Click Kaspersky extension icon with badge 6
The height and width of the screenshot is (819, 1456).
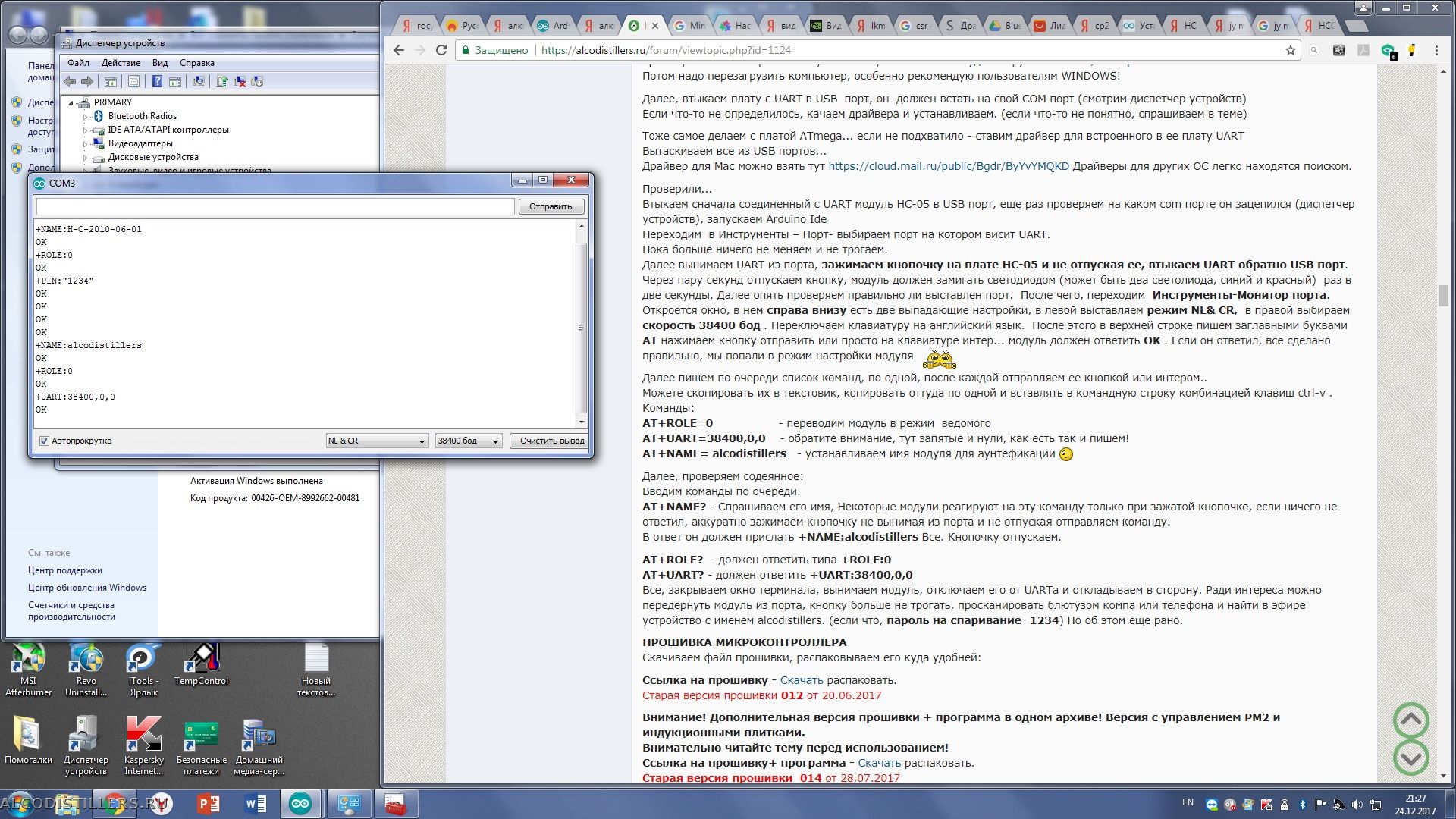click(1388, 51)
